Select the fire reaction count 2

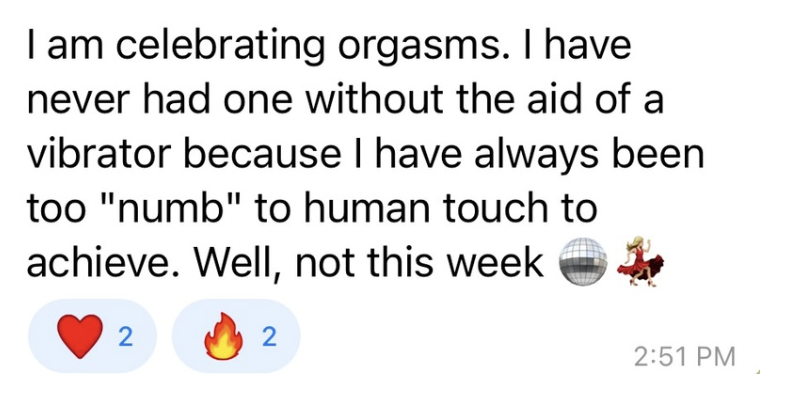[269, 337]
